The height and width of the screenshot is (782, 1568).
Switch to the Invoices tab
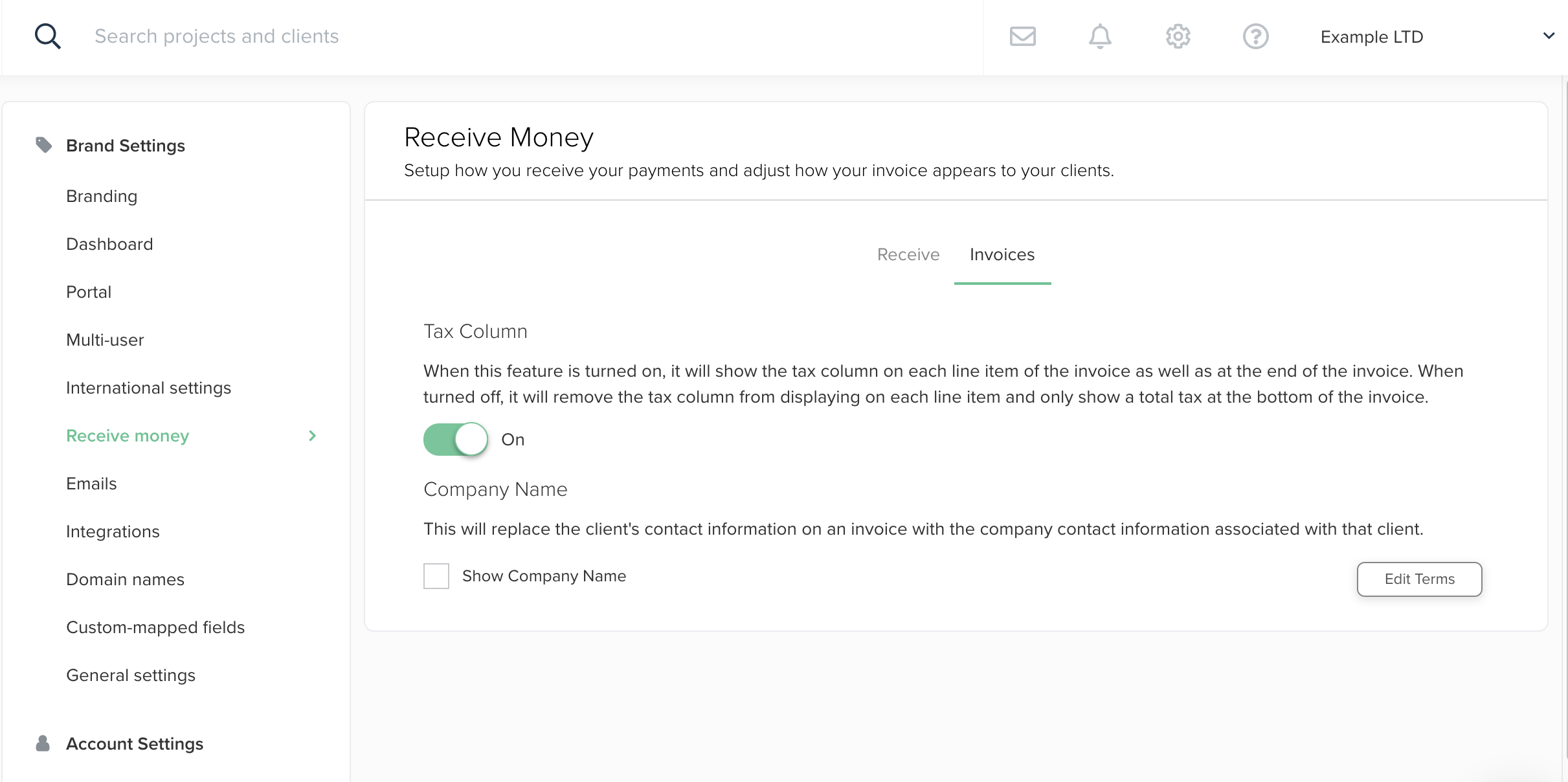pyautogui.click(x=1002, y=254)
